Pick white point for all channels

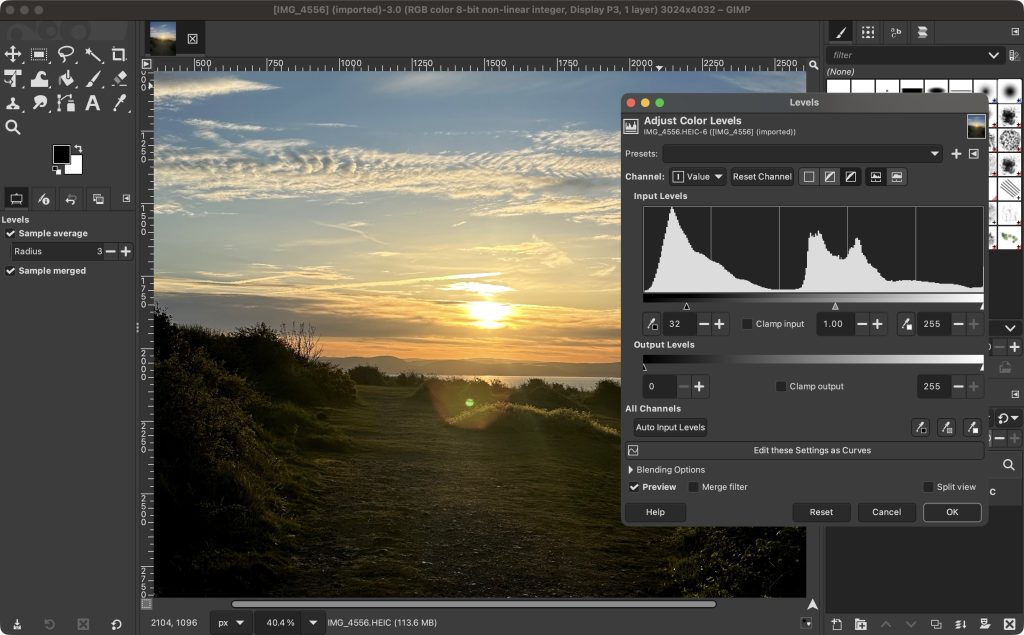(972, 428)
